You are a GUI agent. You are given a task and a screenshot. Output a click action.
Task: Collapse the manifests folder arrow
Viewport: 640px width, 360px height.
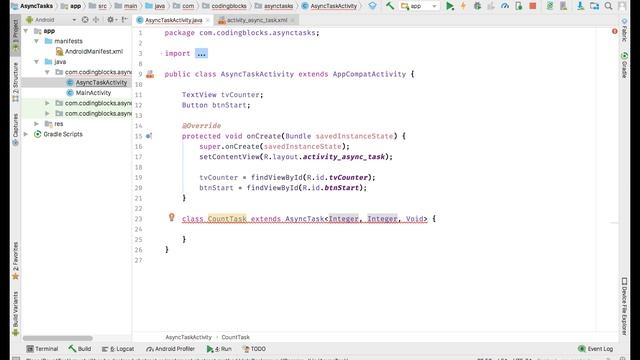(36, 41)
